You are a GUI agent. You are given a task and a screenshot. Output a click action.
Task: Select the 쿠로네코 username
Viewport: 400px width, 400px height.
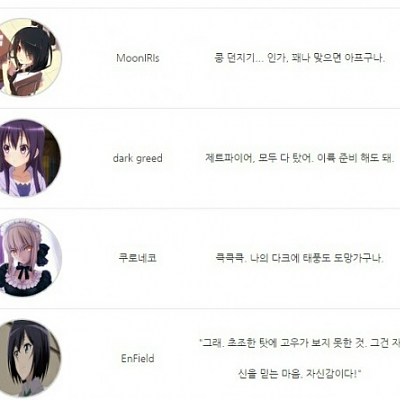point(138,258)
